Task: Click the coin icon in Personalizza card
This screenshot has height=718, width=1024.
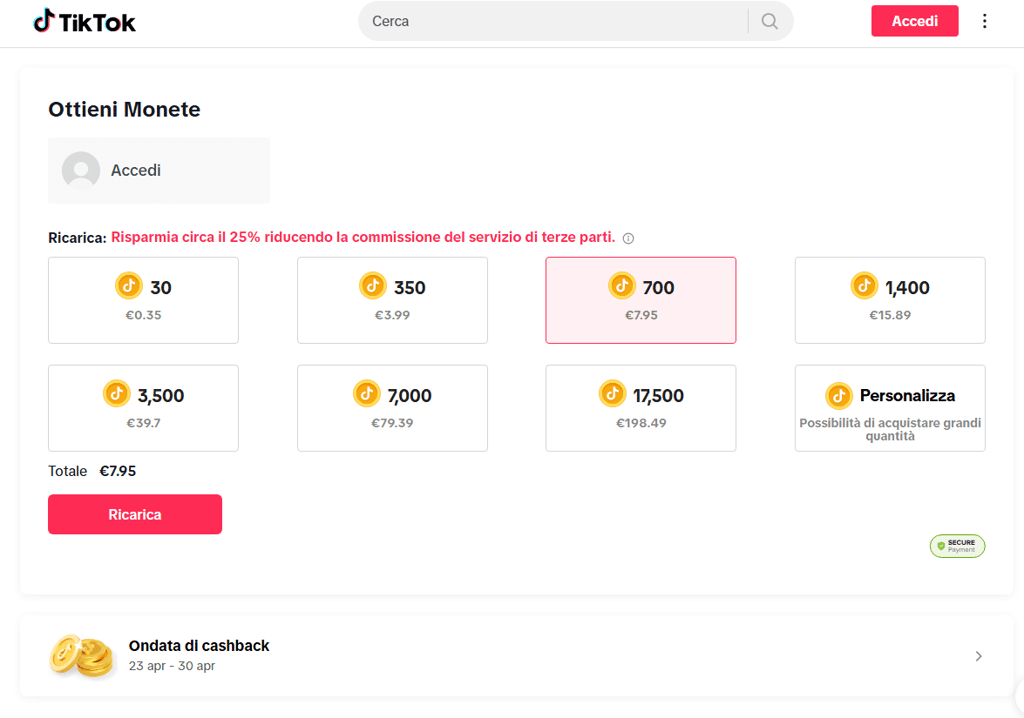Action: coord(839,396)
